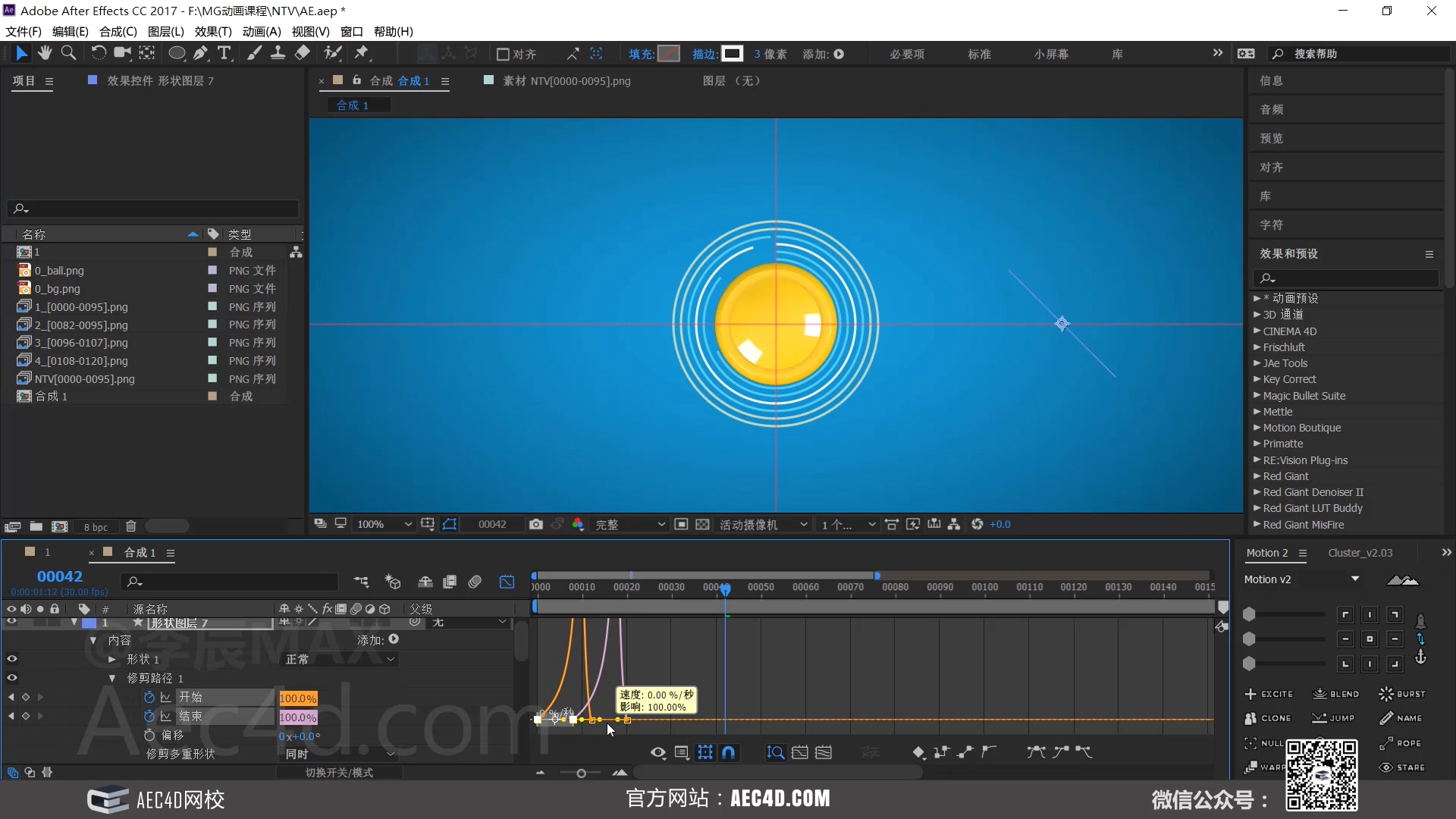This screenshot has height=819, width=1456.
Task: Click 切换开关/模式 button
Action: [339, 772]
